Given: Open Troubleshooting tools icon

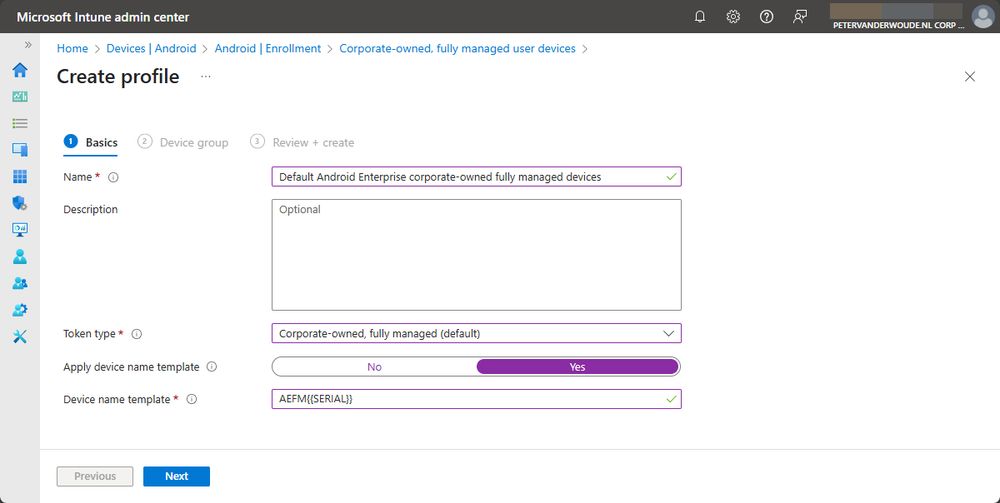Looking at the screenshot, I should [x=20, y=337].
